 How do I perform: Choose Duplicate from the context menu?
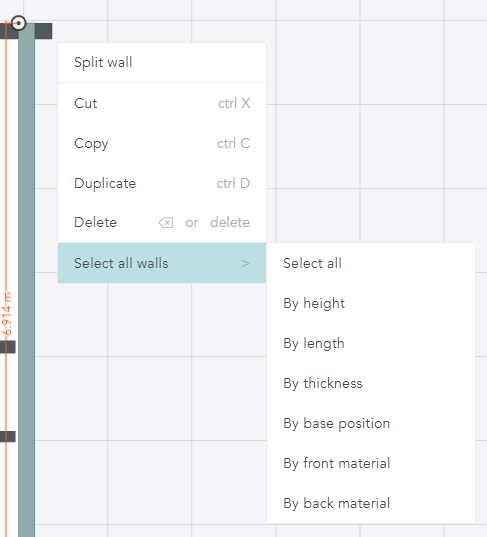click(x=162, y=184)
